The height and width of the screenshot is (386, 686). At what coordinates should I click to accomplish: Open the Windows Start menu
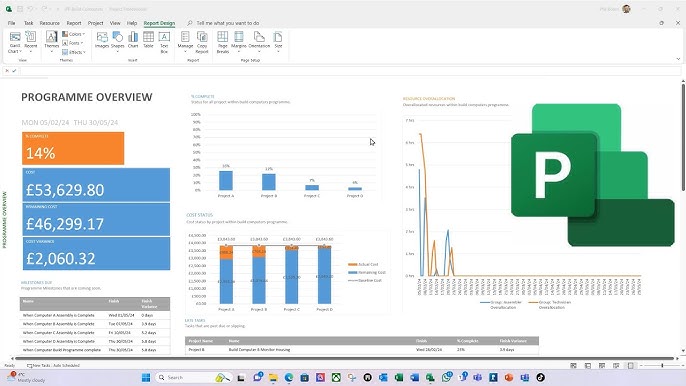(146, 377)
